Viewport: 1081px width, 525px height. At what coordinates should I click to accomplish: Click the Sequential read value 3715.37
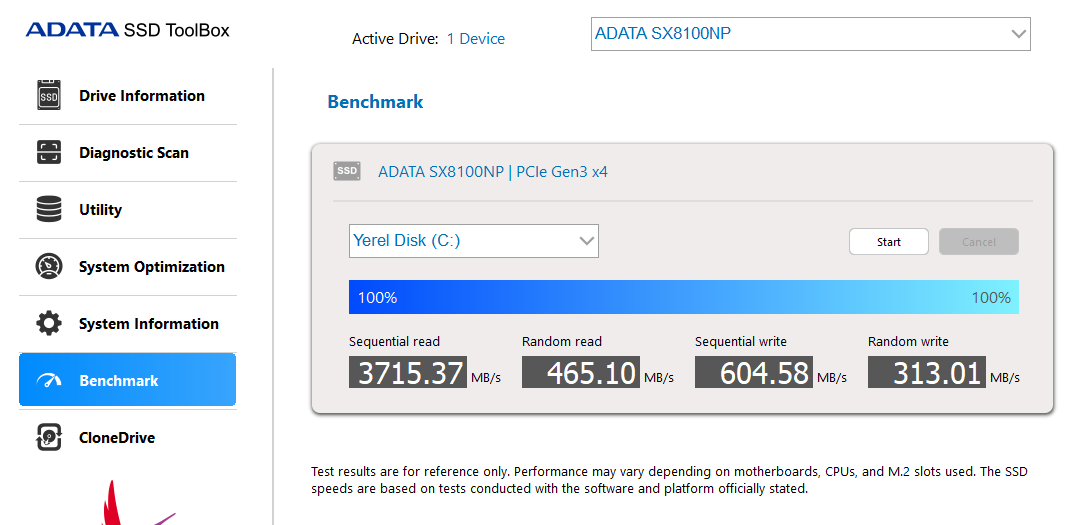[x=408, y=372]
